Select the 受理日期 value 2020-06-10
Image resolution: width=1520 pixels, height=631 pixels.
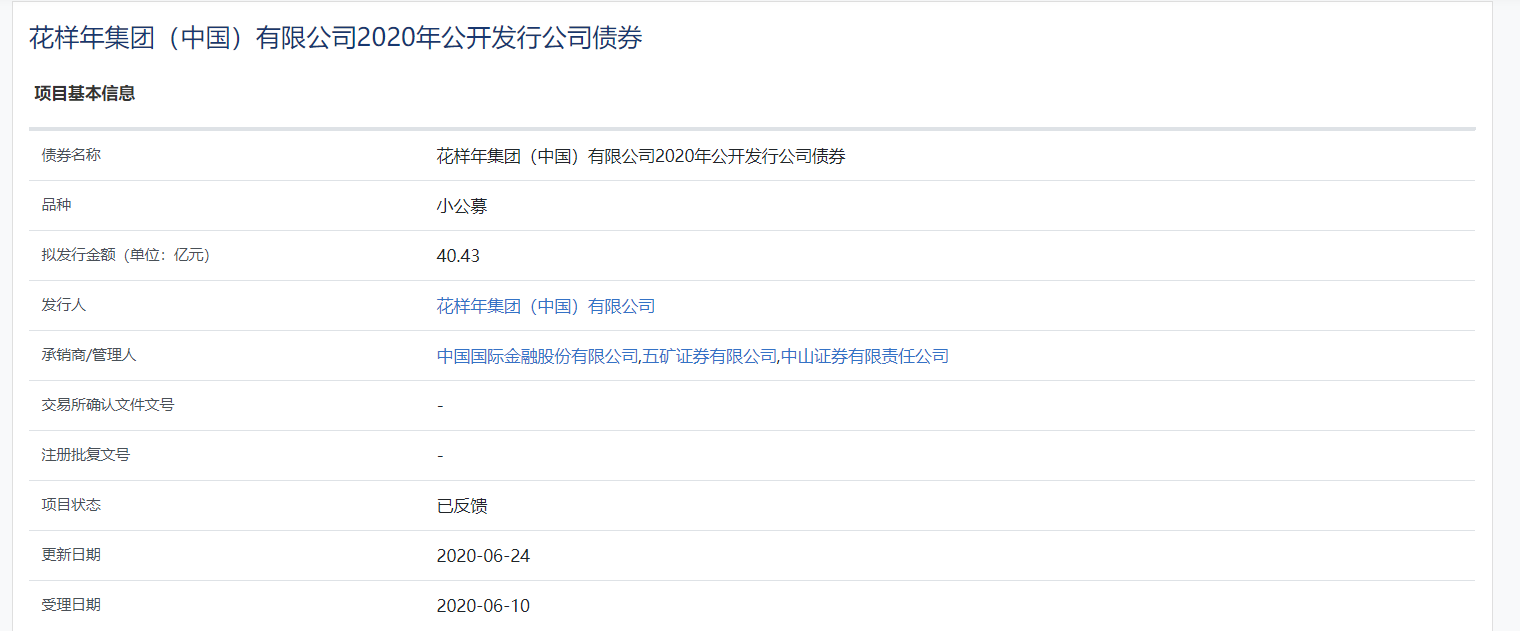(x=483, y=605)
